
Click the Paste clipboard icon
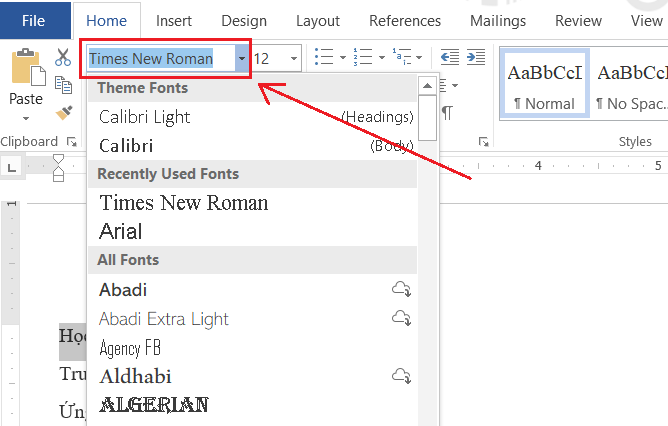coord(25,68)
